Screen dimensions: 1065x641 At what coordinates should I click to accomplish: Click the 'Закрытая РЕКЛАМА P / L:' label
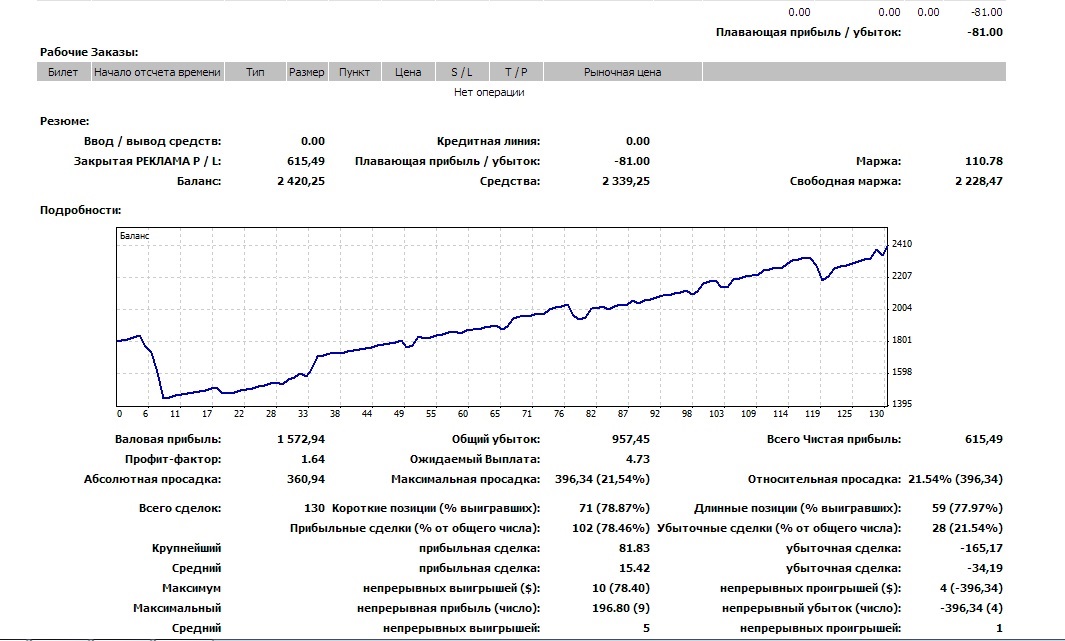tap(147, 162)
